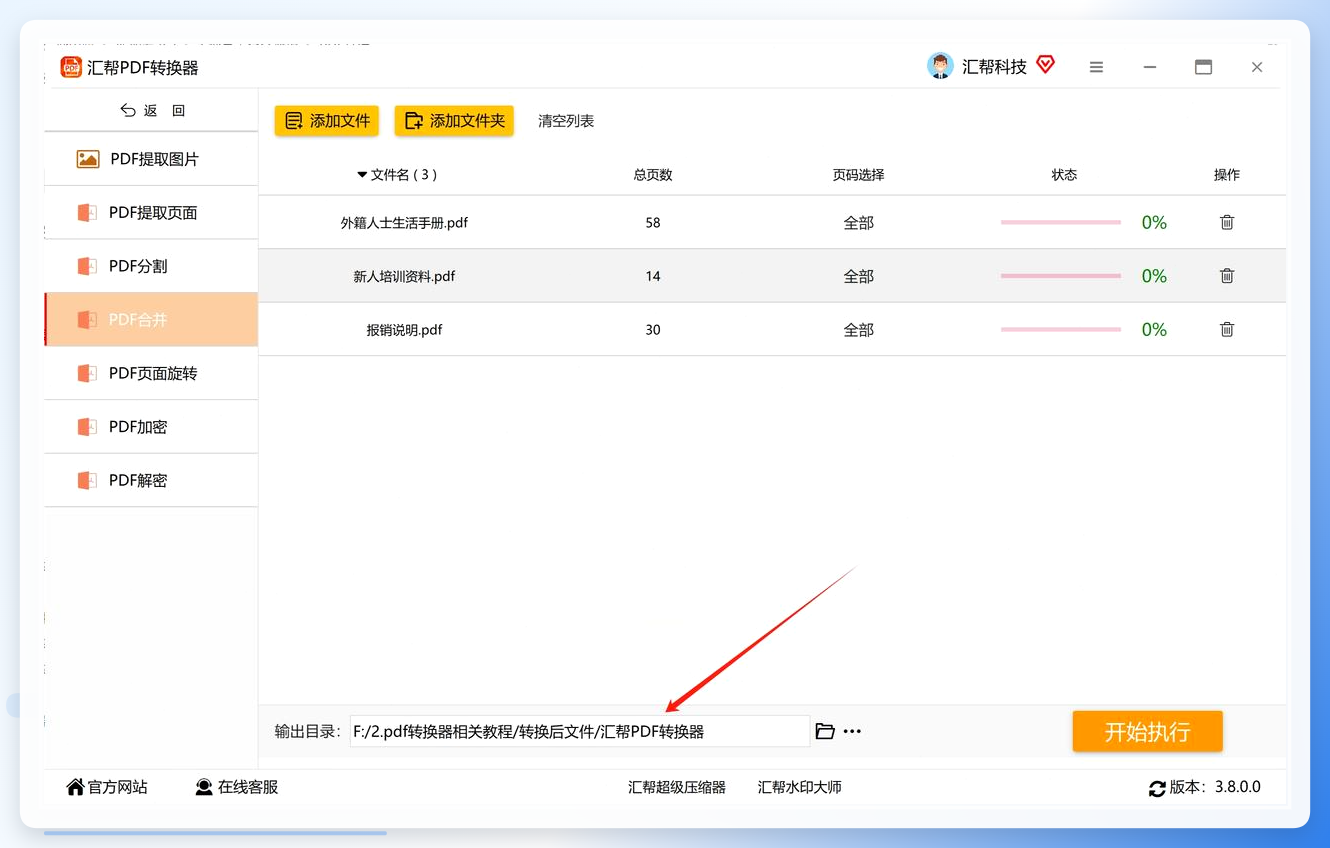Open the 汇帮超级压缩器 link
Image resolution: width=1330 pixels, height=848 pixels.
[677, 787]
